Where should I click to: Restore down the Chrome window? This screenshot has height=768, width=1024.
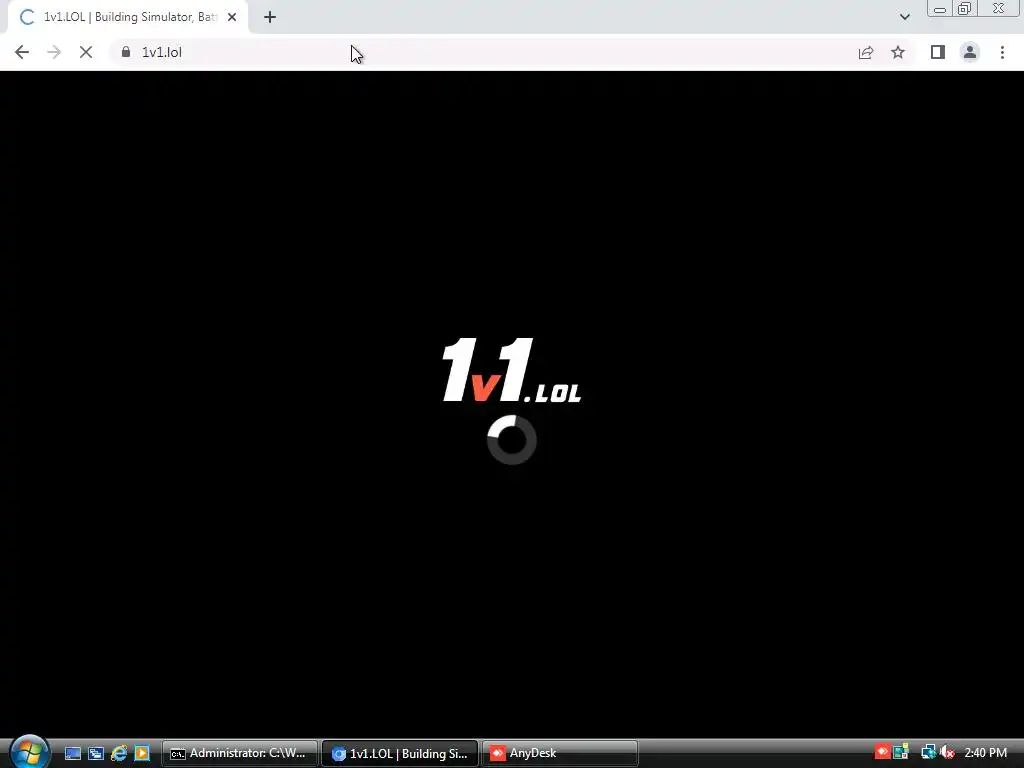pos(965,8)
